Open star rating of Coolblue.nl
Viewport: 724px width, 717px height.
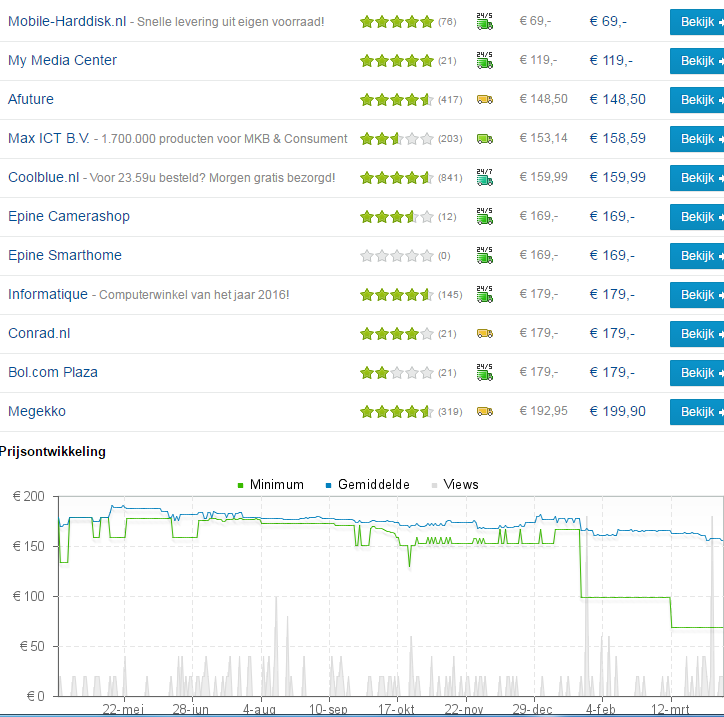397,178
